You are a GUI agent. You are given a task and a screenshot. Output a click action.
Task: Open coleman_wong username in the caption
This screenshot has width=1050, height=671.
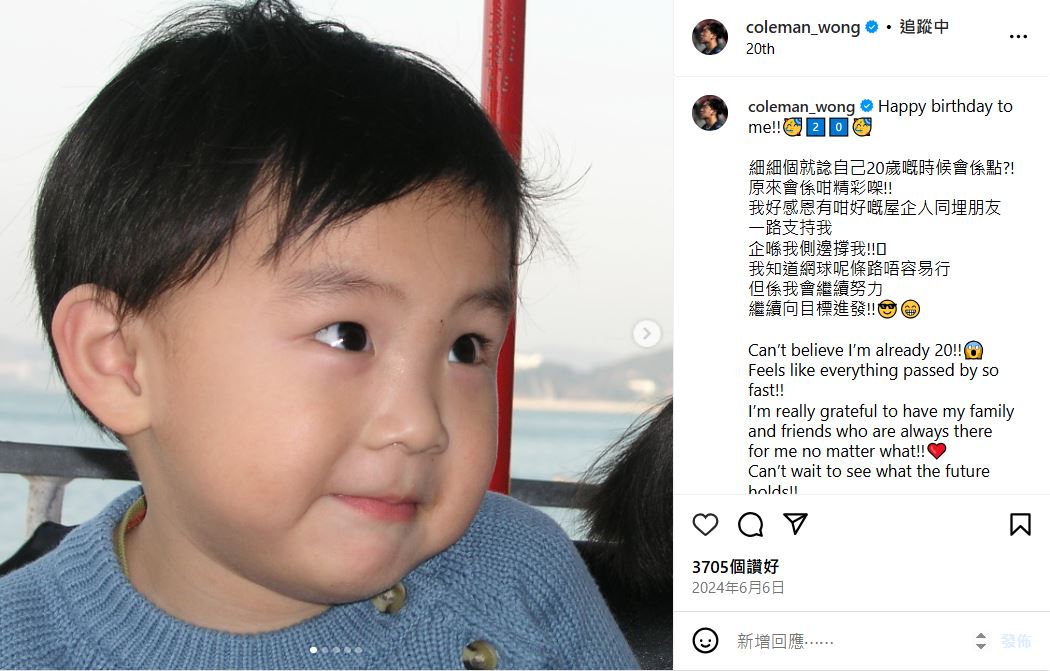point(801,106)
